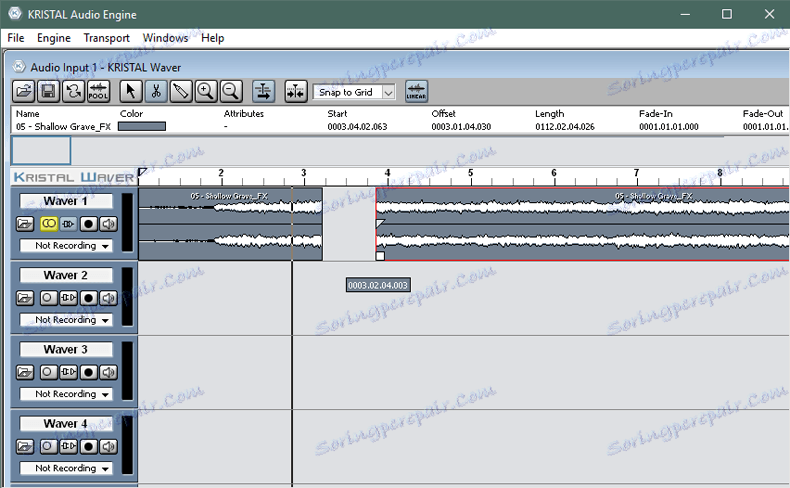790x488 pixels.
Task: Open the audio POOL window
Action: (98, 92)
